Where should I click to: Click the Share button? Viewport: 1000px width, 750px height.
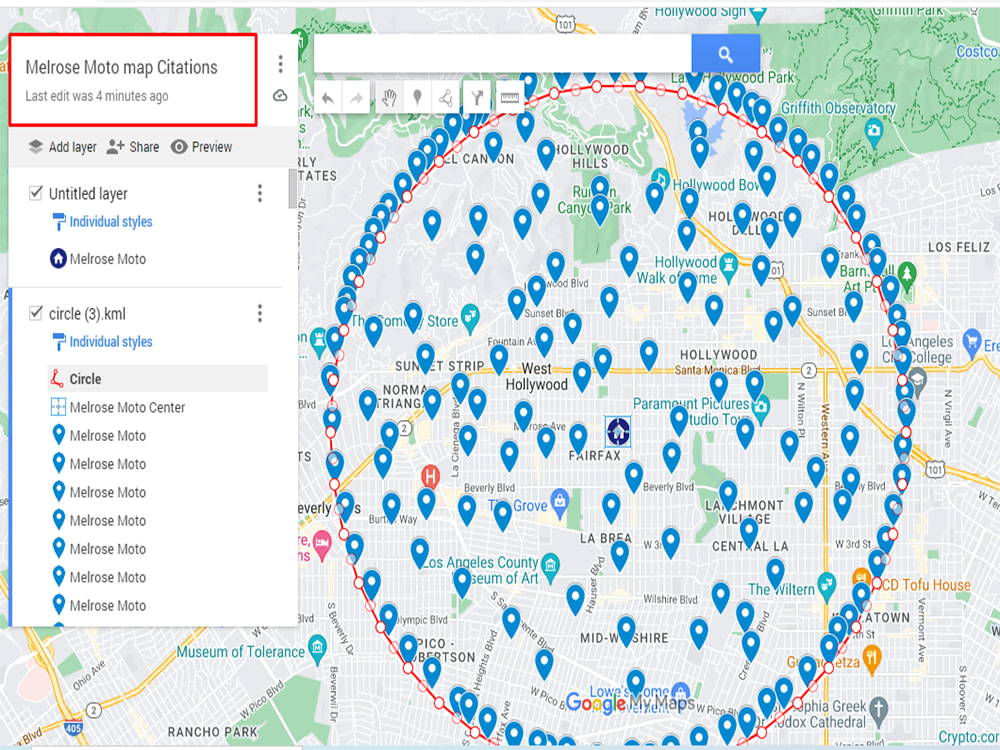[x=133, y=147]
